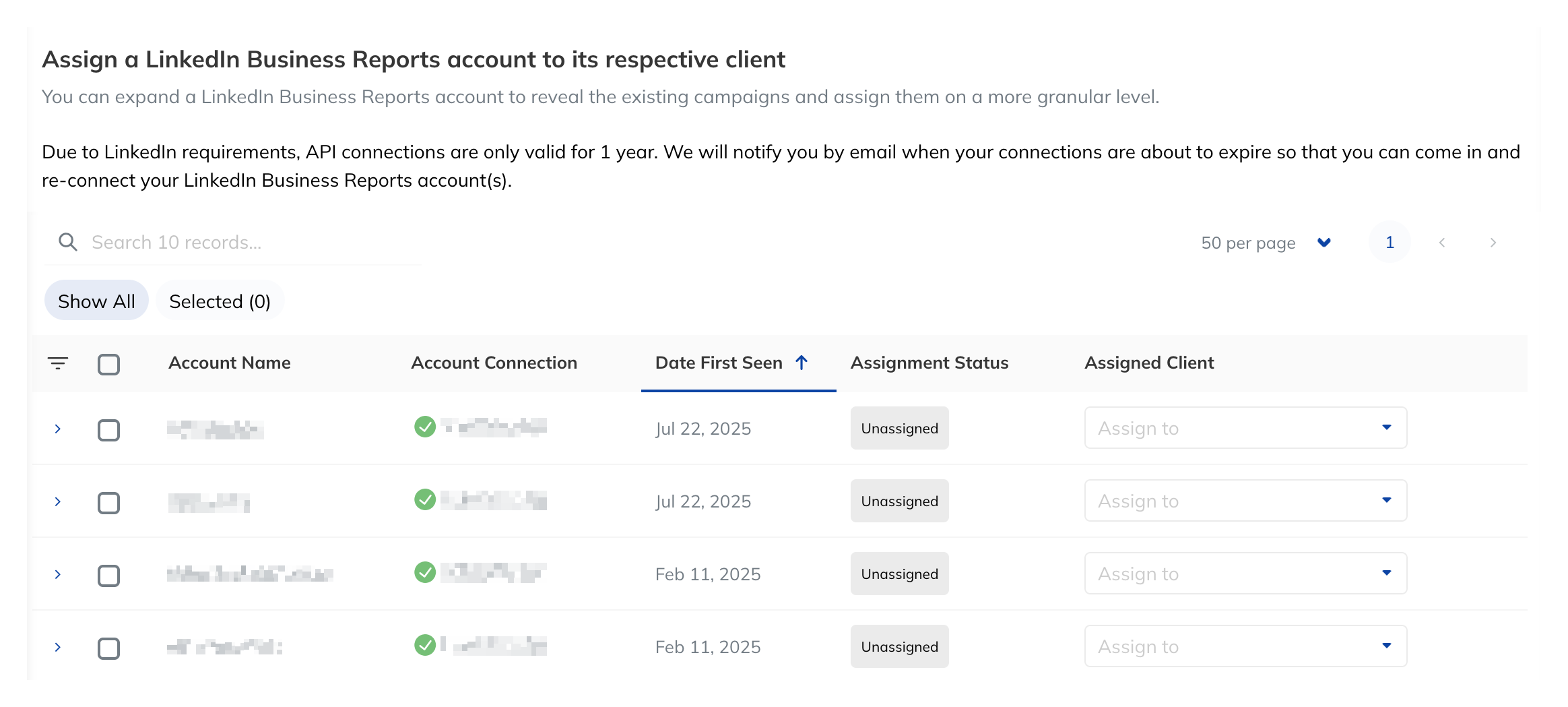The image size is (1568, 707).
Task: Click Unassigned badge in fourth row
Action: [x=899, y=646]
